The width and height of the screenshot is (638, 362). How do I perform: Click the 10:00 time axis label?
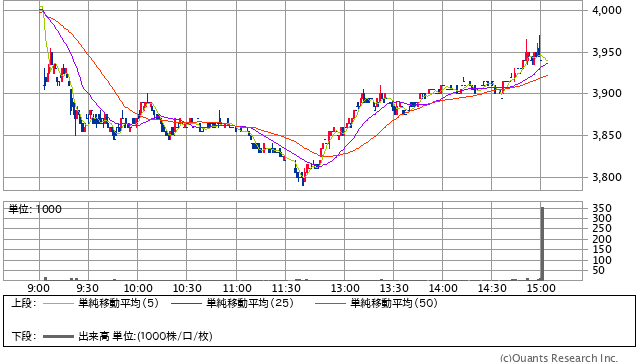138,288
